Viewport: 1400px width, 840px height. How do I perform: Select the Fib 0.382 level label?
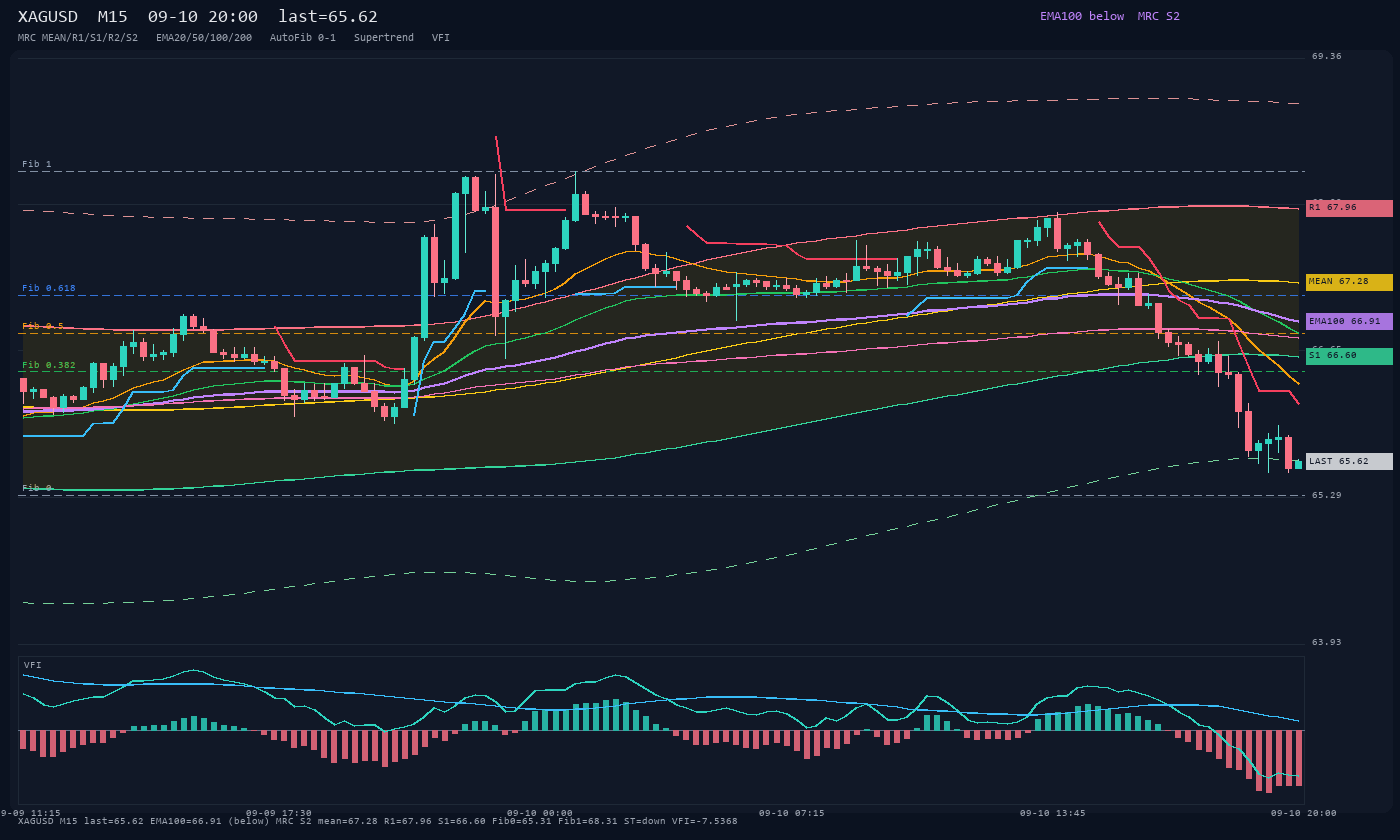click(x=49, y=365)
